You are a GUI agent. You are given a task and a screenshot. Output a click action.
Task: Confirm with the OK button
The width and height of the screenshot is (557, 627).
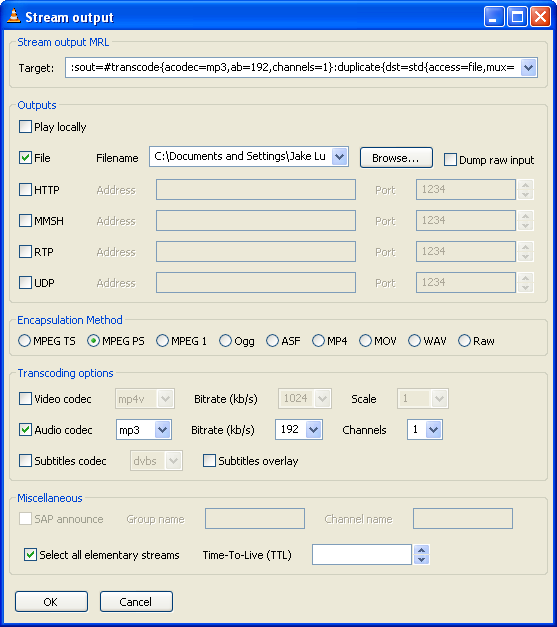tap(51, 601)
